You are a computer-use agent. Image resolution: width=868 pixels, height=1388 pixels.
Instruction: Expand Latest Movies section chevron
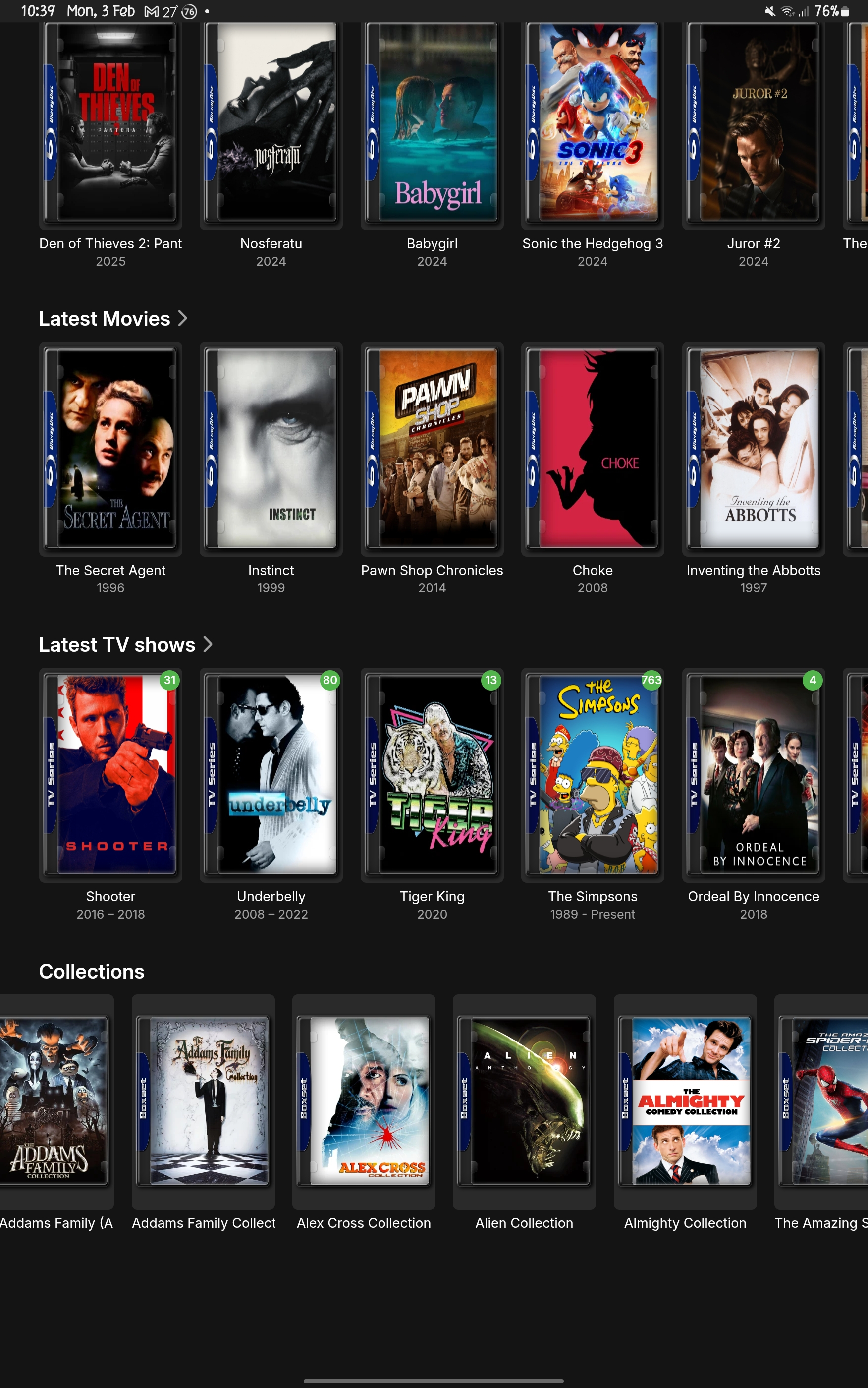tap(182, 318)
